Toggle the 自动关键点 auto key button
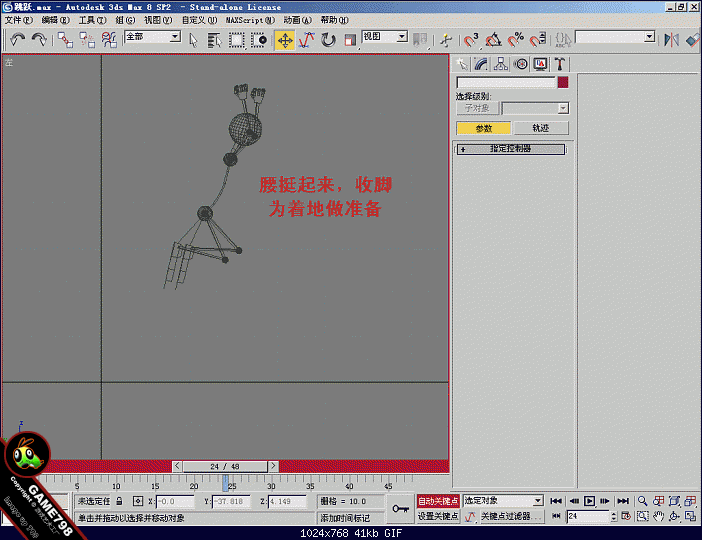 coord(438,501)
